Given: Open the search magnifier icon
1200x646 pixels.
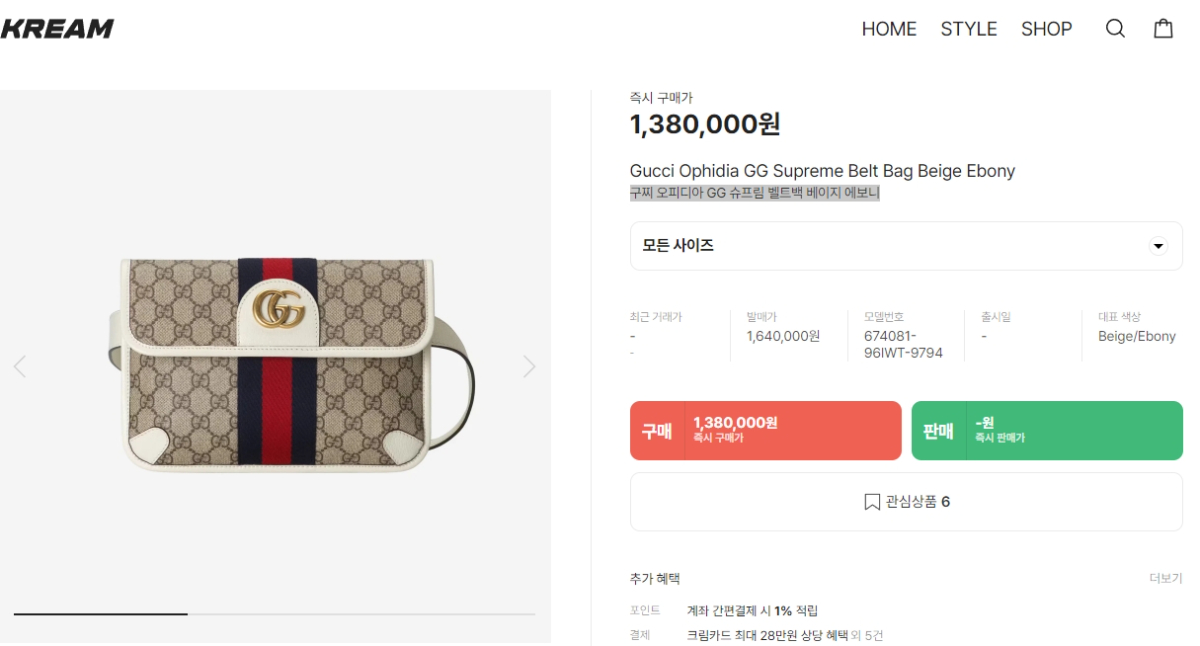Looking at the screenshot, I should click(1115, 29).
